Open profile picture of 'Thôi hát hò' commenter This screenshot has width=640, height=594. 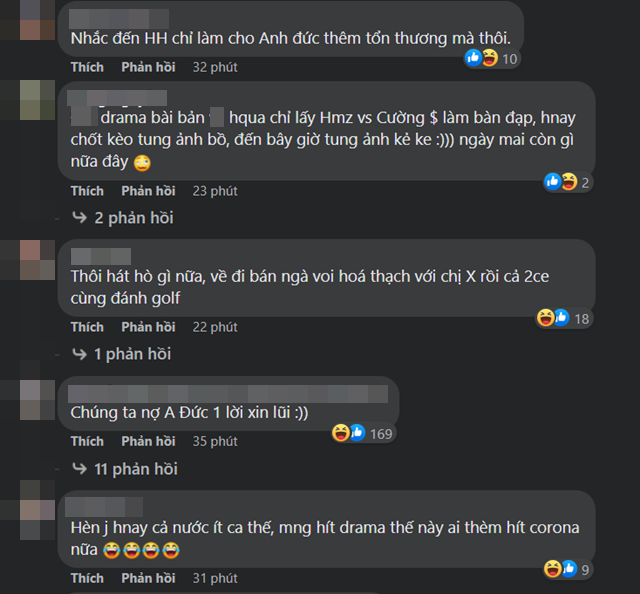coord(37,260)
